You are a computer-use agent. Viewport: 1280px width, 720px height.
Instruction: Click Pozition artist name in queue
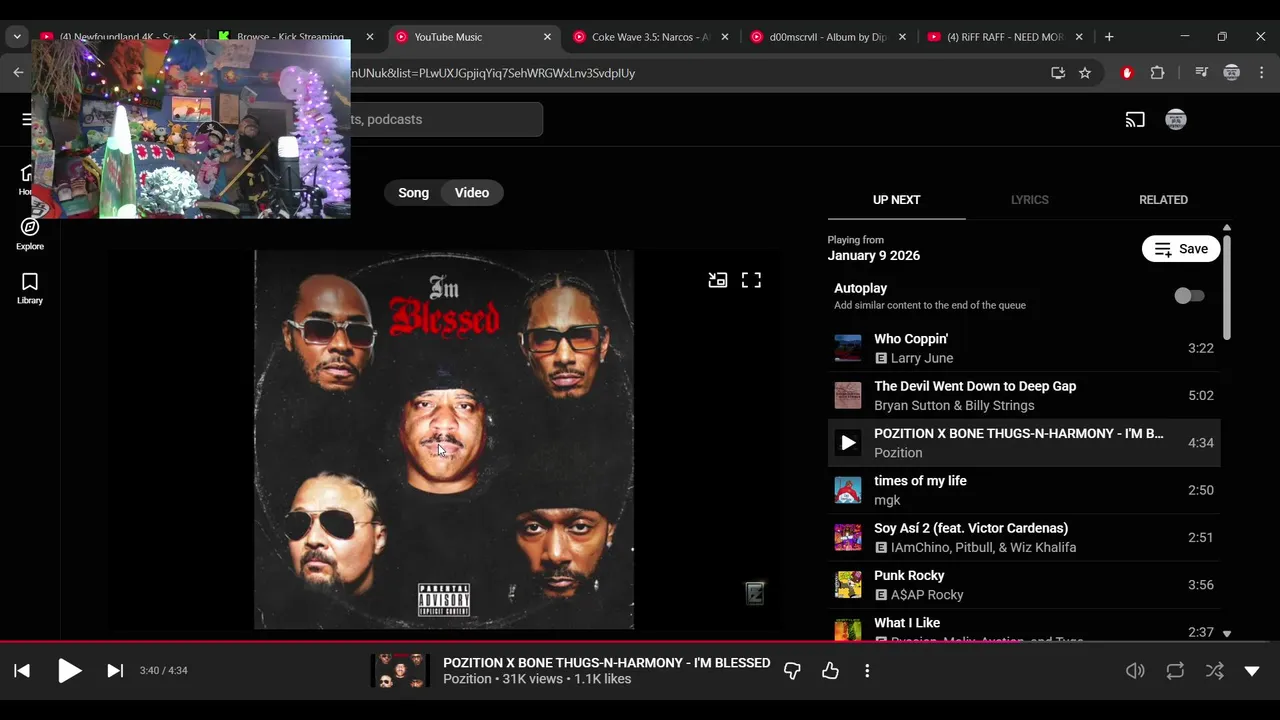coord(898,453)
